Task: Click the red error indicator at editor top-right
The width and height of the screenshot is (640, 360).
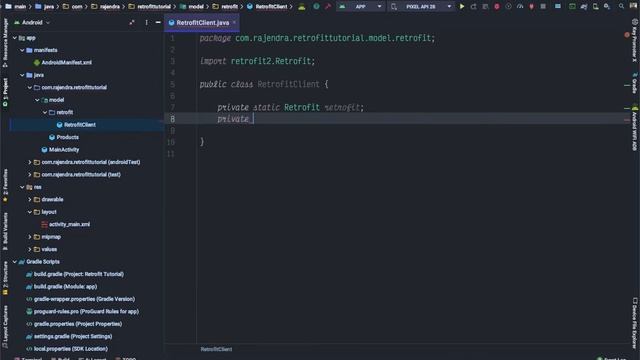Action: (627, 35)
